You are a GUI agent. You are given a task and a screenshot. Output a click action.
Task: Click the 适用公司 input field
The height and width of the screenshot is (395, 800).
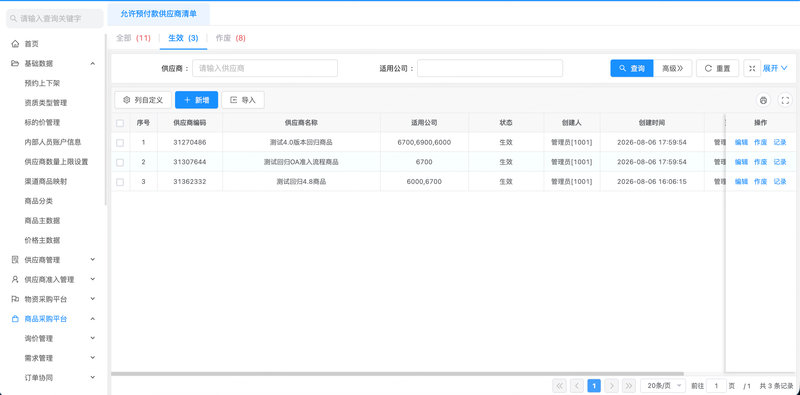click(490, 68)
